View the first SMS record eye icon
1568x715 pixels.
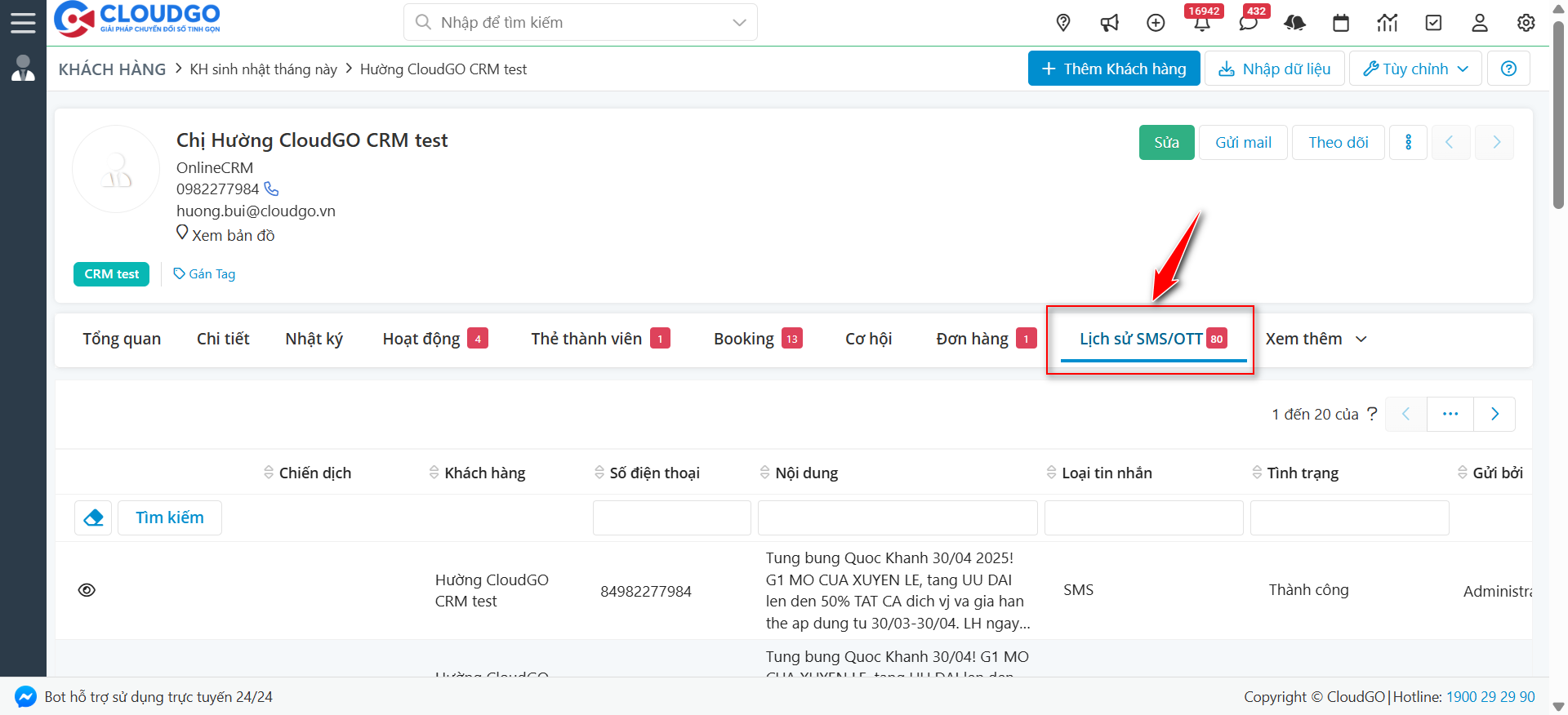[x=87, y=590]
